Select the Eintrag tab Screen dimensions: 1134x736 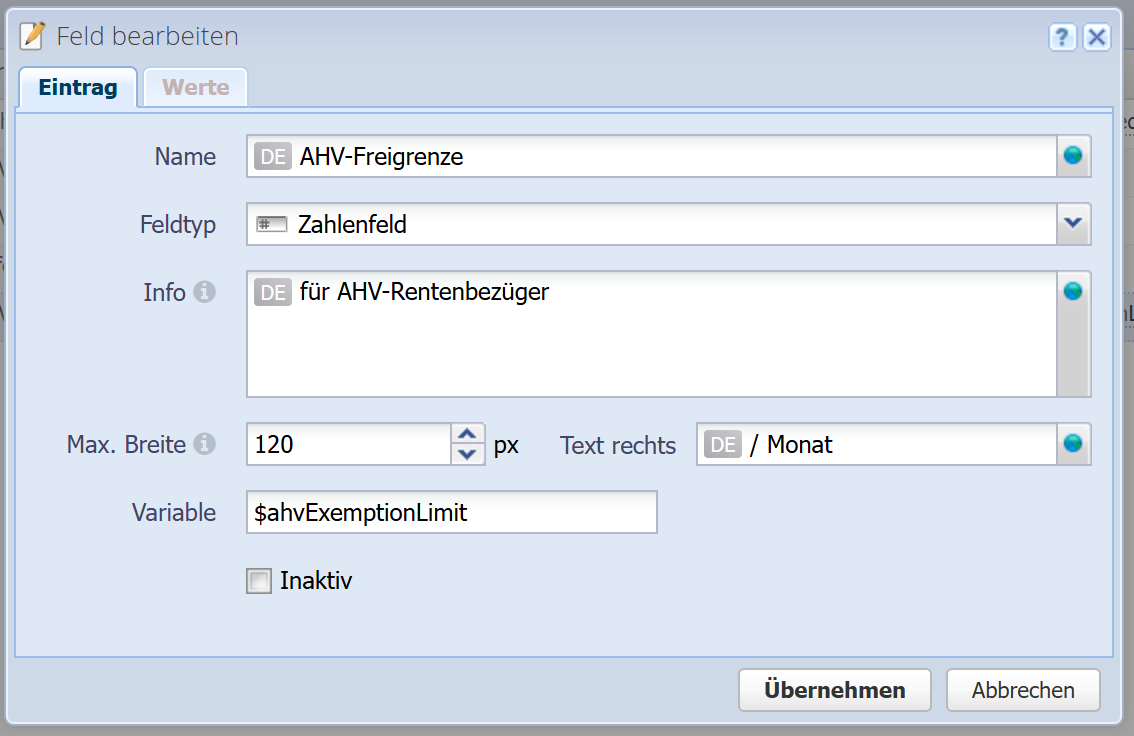pos(78,87)
